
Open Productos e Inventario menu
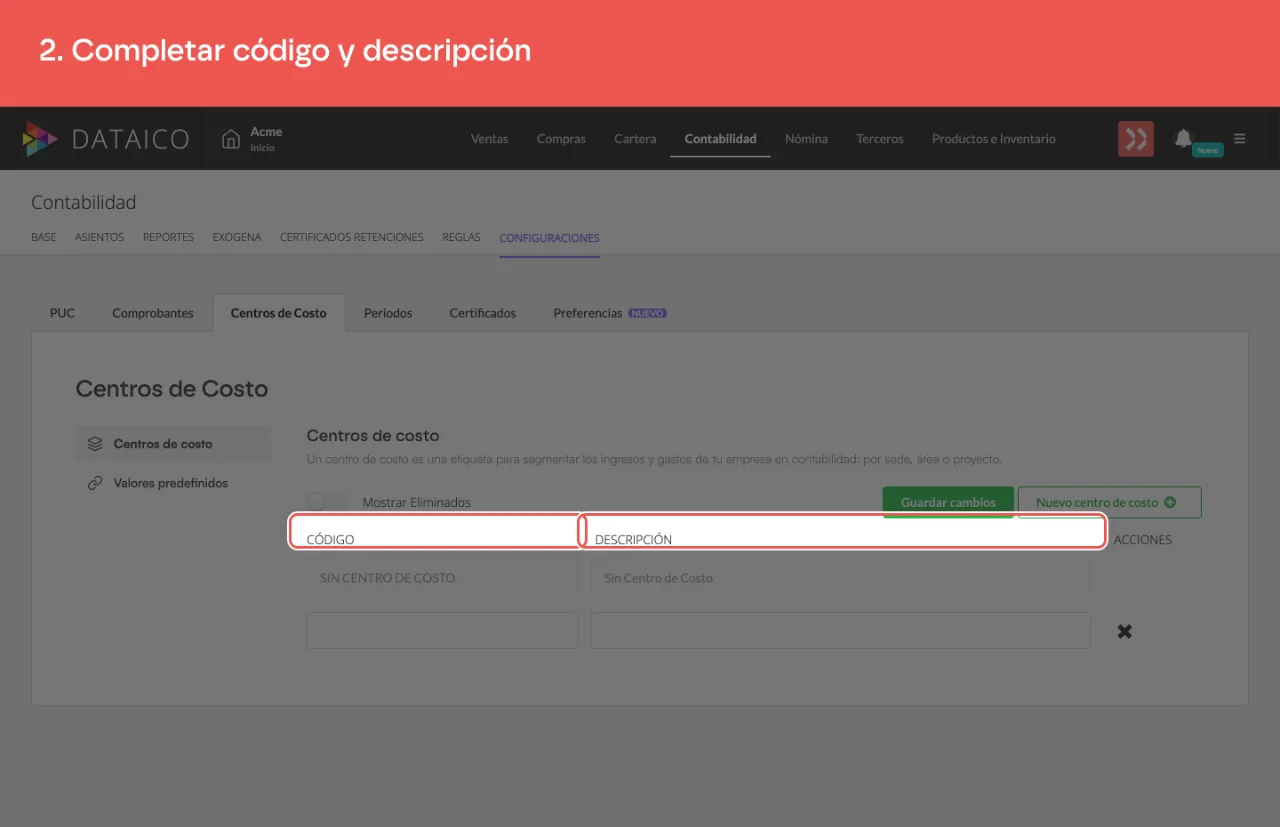click(994, 139)
